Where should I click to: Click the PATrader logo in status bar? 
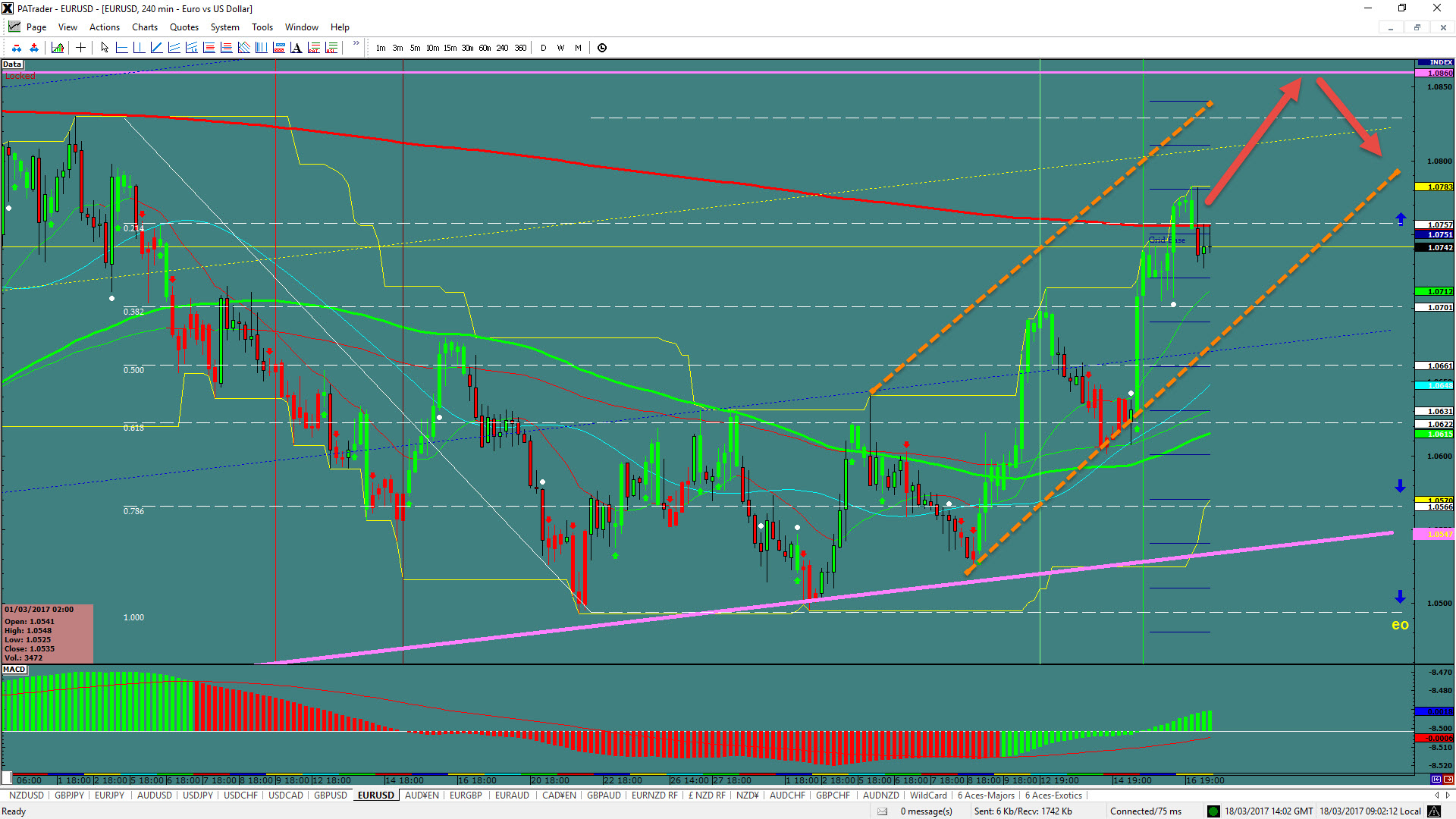click(x=1434, y=811)
